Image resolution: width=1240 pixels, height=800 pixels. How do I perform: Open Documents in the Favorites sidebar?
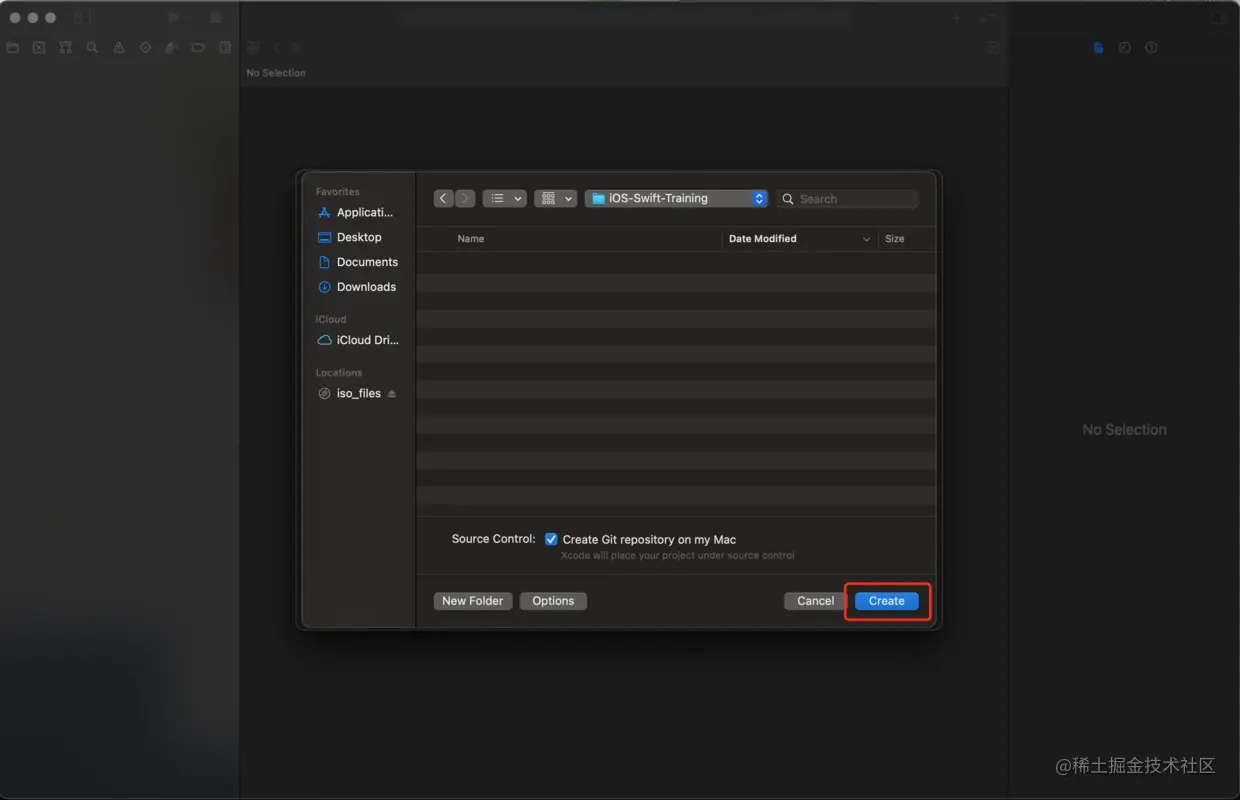[357, 262]
